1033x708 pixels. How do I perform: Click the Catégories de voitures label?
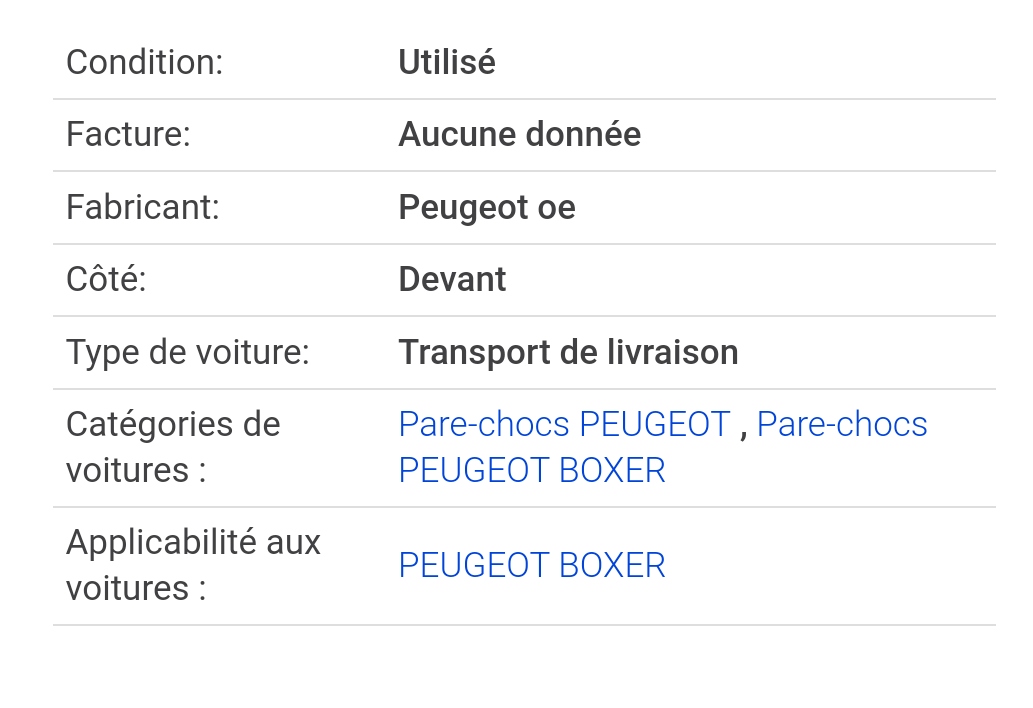tap(173, 447)
